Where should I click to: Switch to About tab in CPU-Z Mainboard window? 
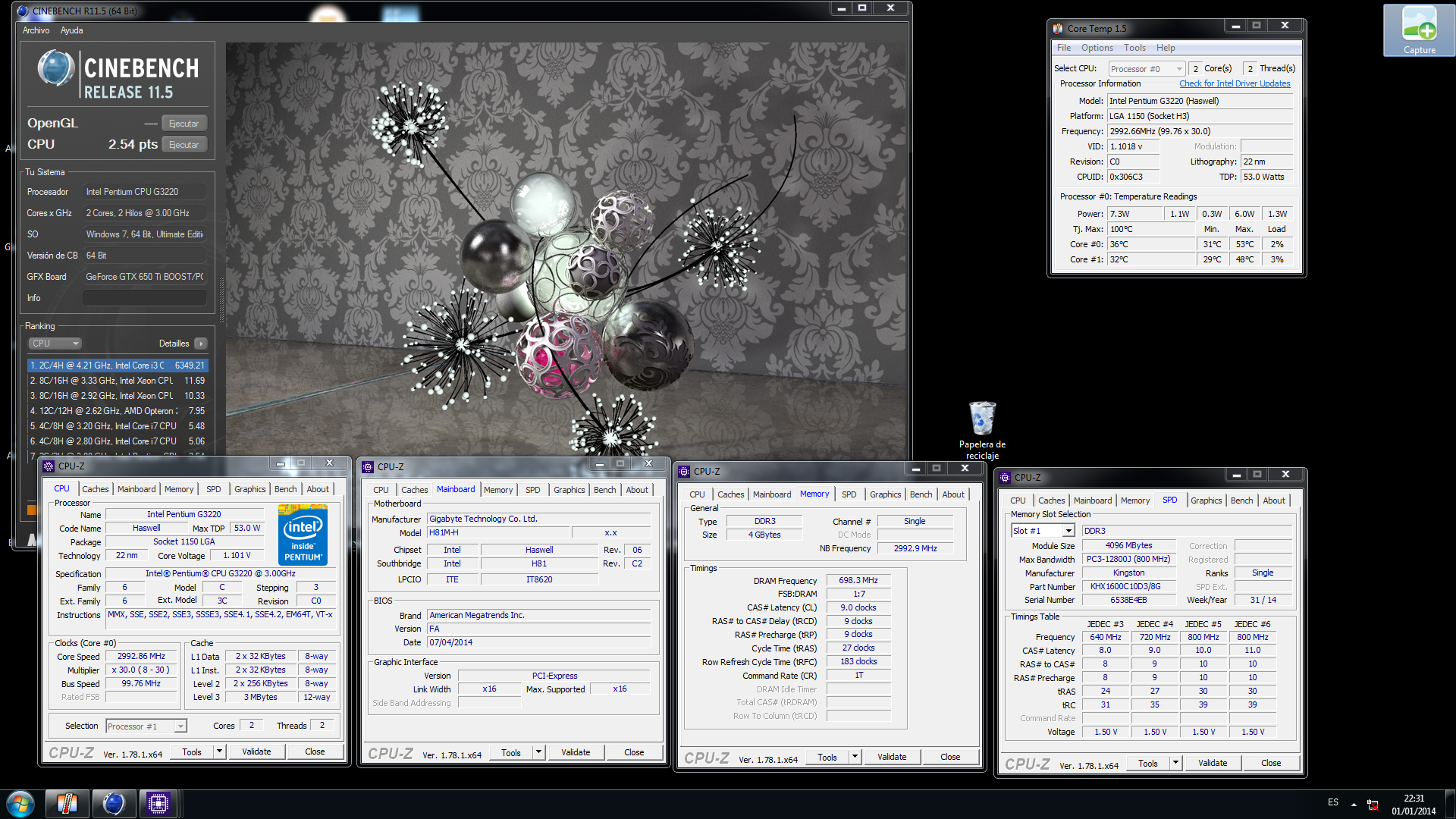click(637, 490)
